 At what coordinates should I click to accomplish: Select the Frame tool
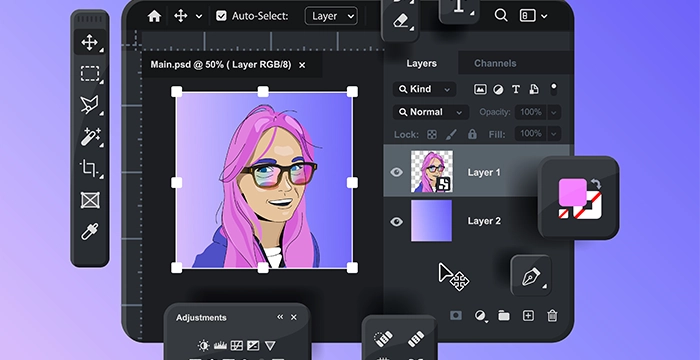[x=90, y=200]
